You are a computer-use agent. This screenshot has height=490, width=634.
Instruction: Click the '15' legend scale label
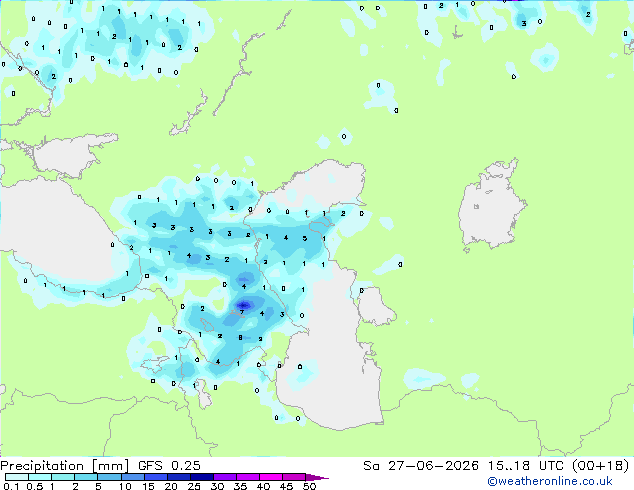(148, 486)
